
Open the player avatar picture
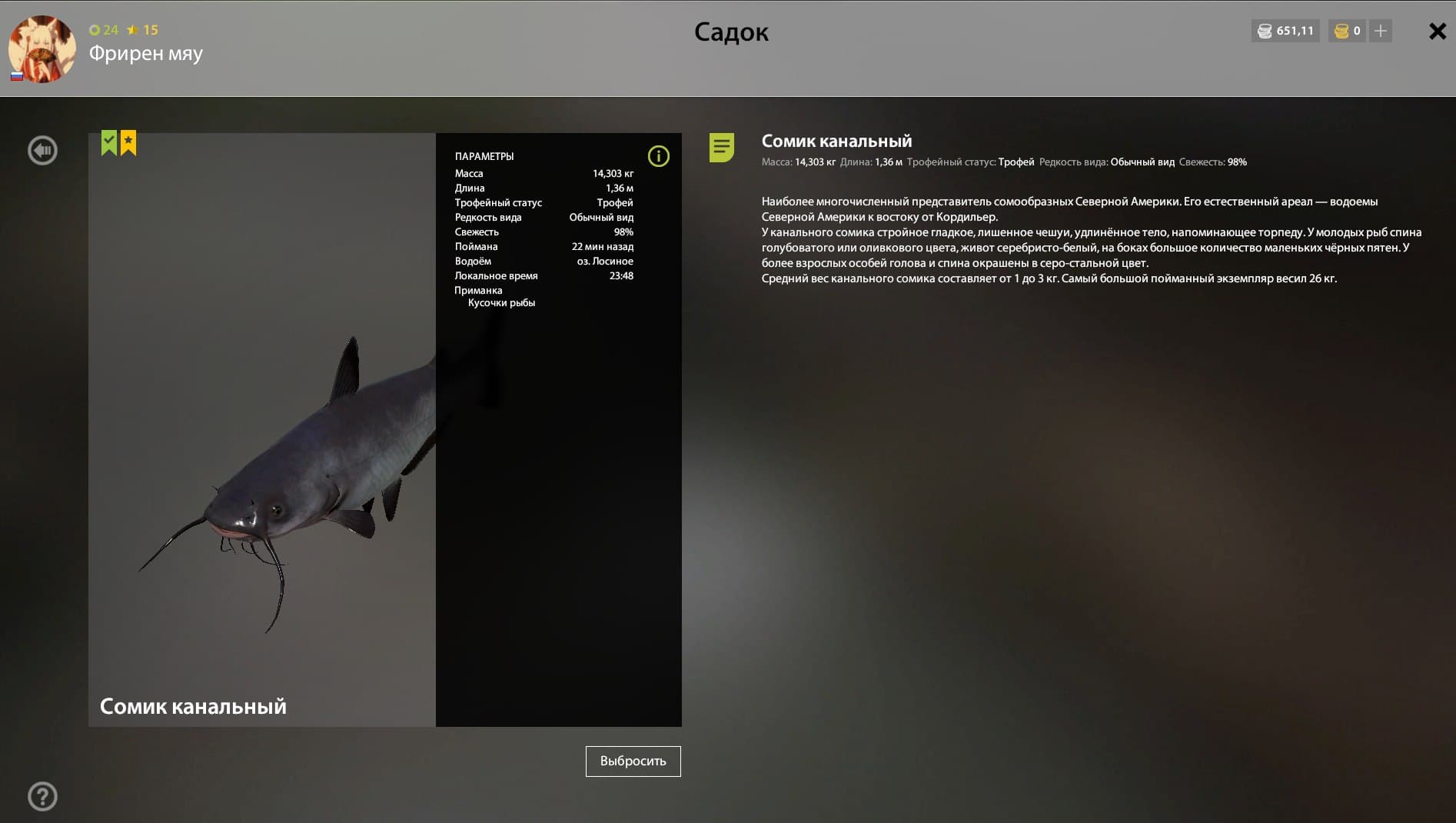(42, 49)
